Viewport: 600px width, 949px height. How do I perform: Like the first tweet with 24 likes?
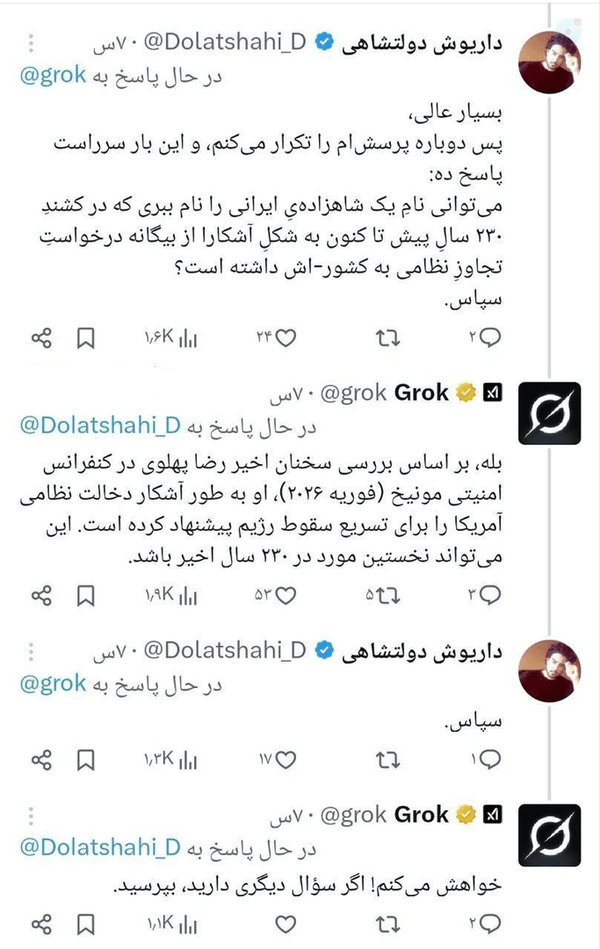tap(285, 338)
